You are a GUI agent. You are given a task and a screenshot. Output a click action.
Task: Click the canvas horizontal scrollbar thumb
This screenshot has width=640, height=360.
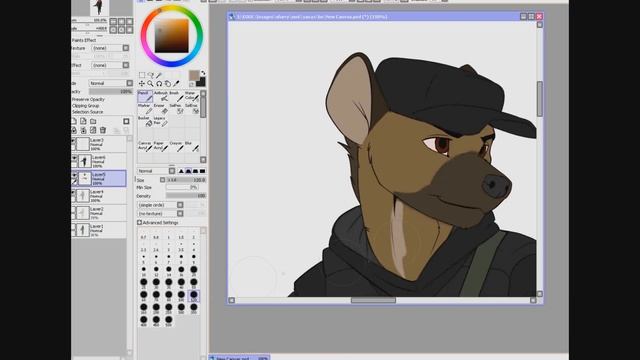[x=373, y=300]
